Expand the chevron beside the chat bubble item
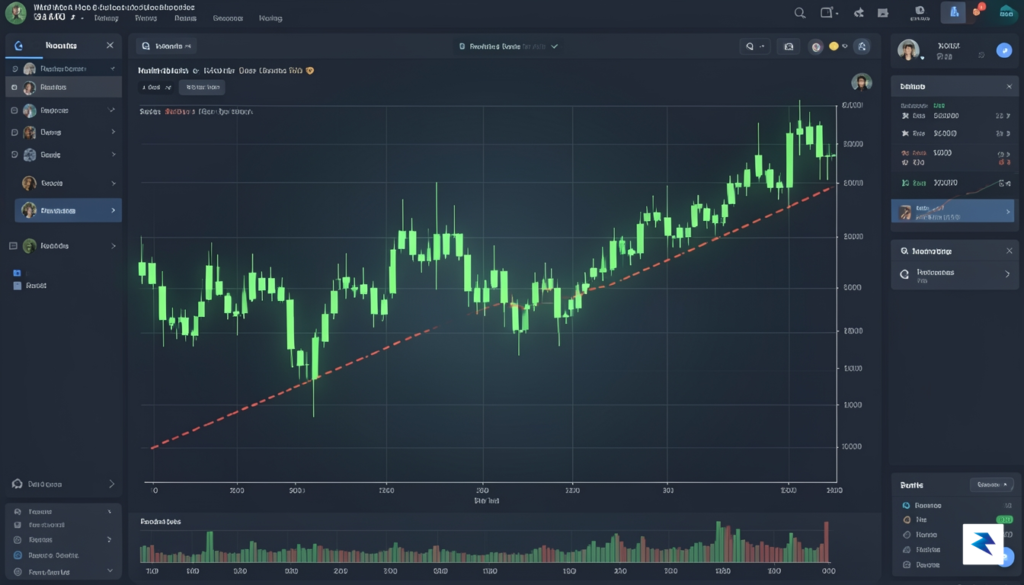This screenshot has width=1024, height=585. pos(111,484)
